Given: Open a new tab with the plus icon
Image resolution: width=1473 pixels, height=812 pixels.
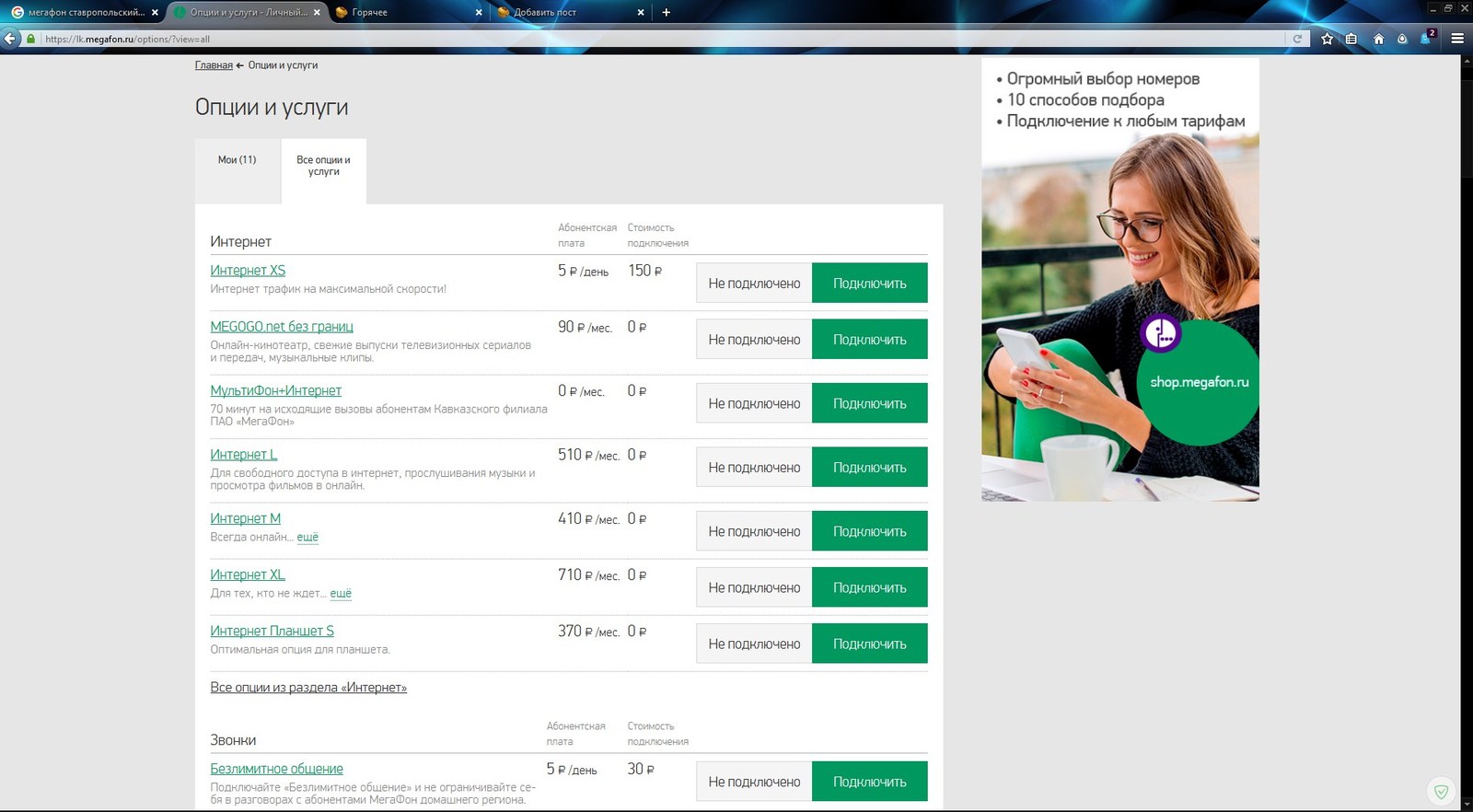Looking at the screenshot, I should point(666,12).
